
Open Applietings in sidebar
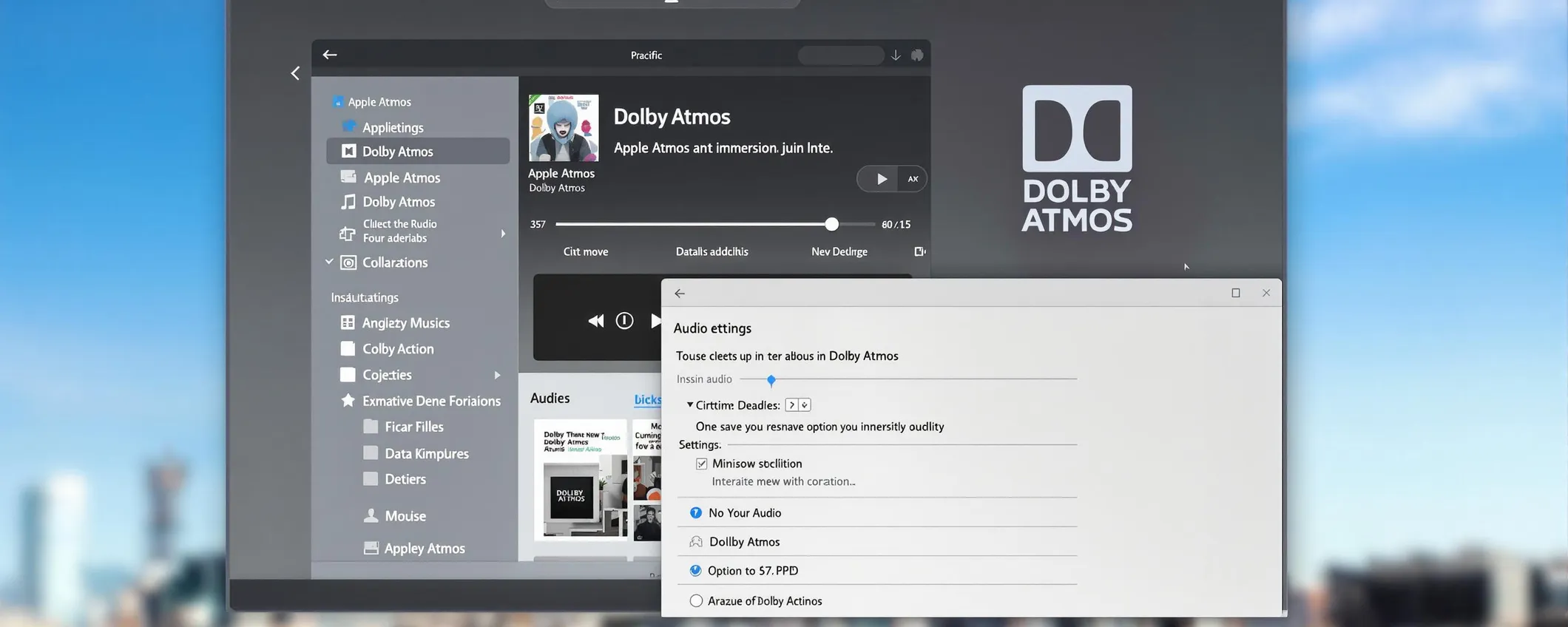pos(393,127)
